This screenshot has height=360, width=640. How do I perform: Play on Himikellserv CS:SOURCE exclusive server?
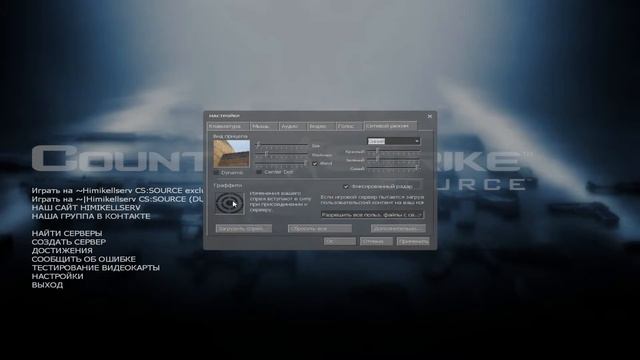tap(118, 191)
